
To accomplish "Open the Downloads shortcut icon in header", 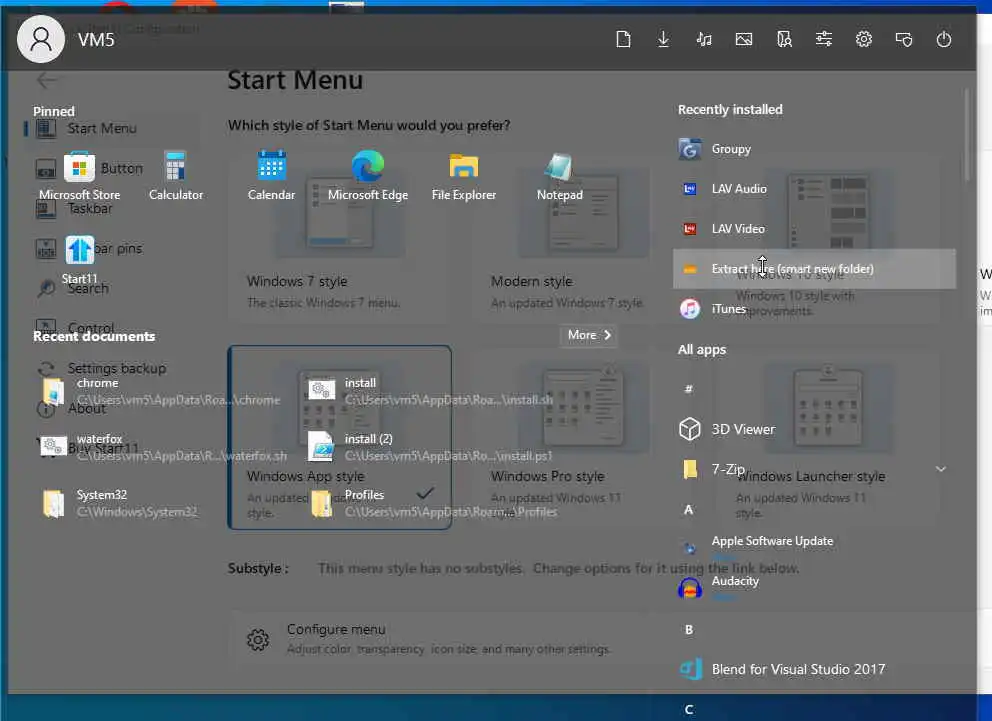I will click(x=663, y=39).
